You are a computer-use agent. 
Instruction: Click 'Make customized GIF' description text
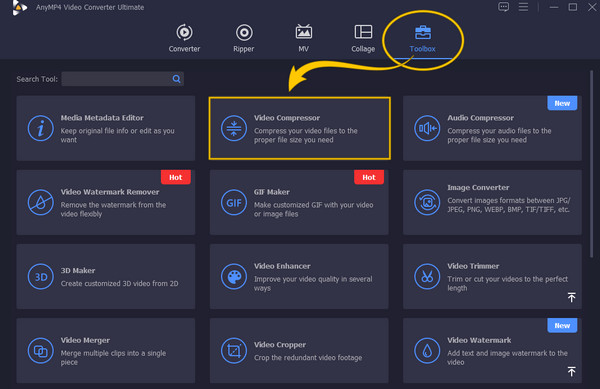[313, 209]
